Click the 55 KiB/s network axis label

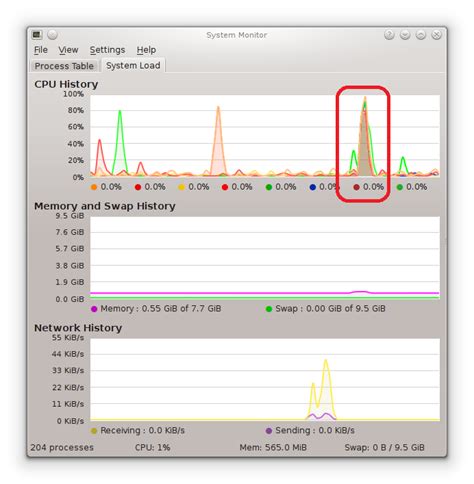click(x=68, y=338)
